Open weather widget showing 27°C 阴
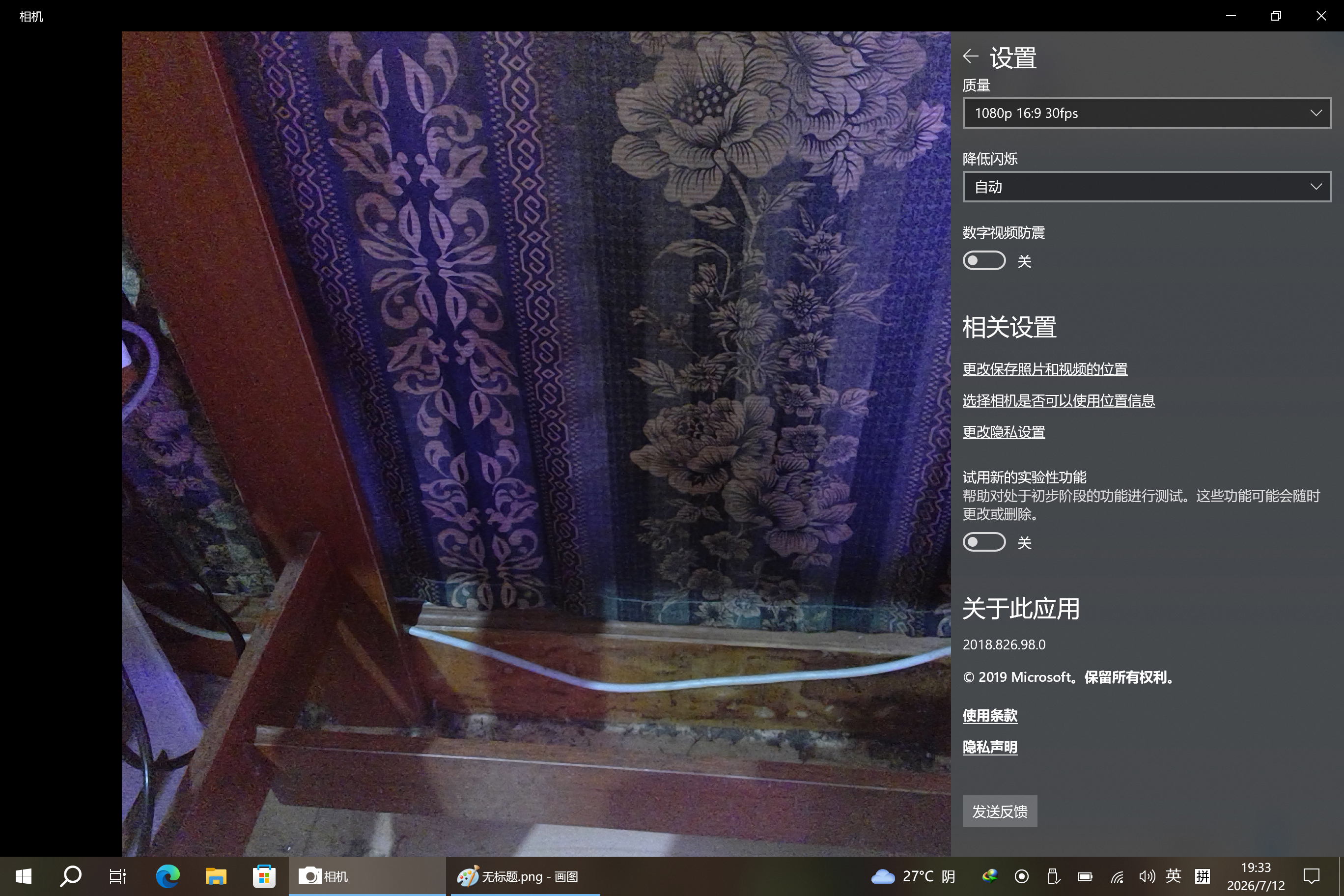The image size is (1344, 896). [913, 876]
